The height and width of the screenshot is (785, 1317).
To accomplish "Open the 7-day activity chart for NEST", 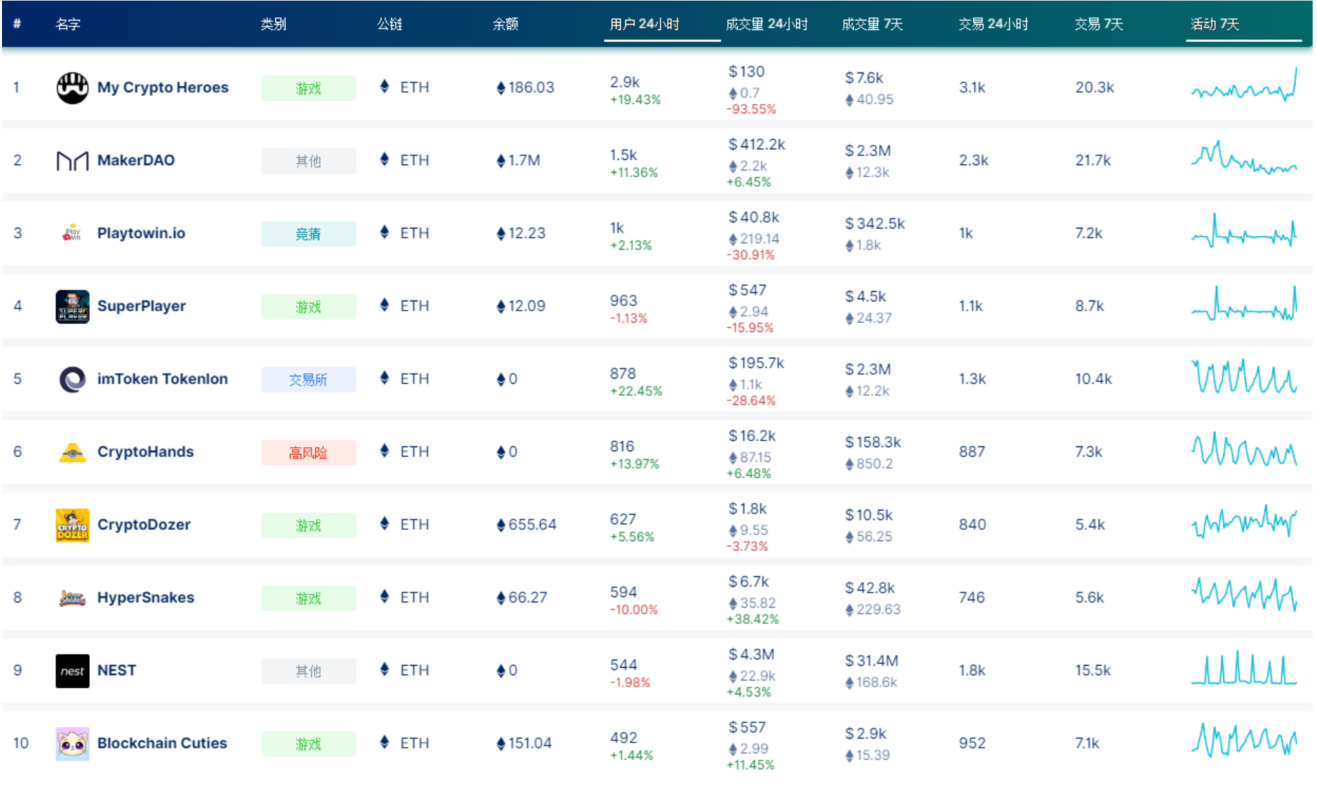I will pyautogui.click(x=1245, y=669).
